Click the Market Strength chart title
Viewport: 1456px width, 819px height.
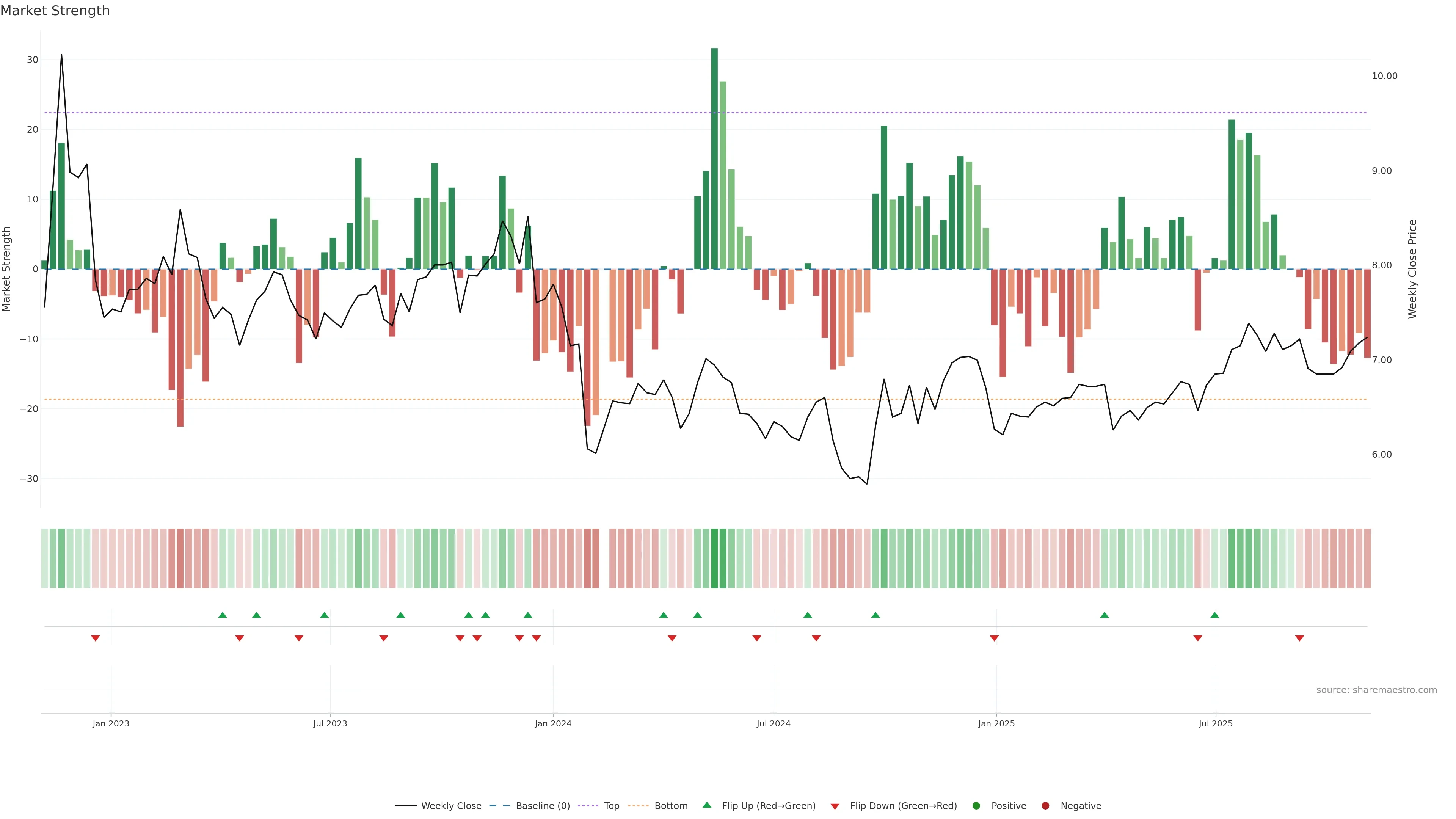(55, 11)
